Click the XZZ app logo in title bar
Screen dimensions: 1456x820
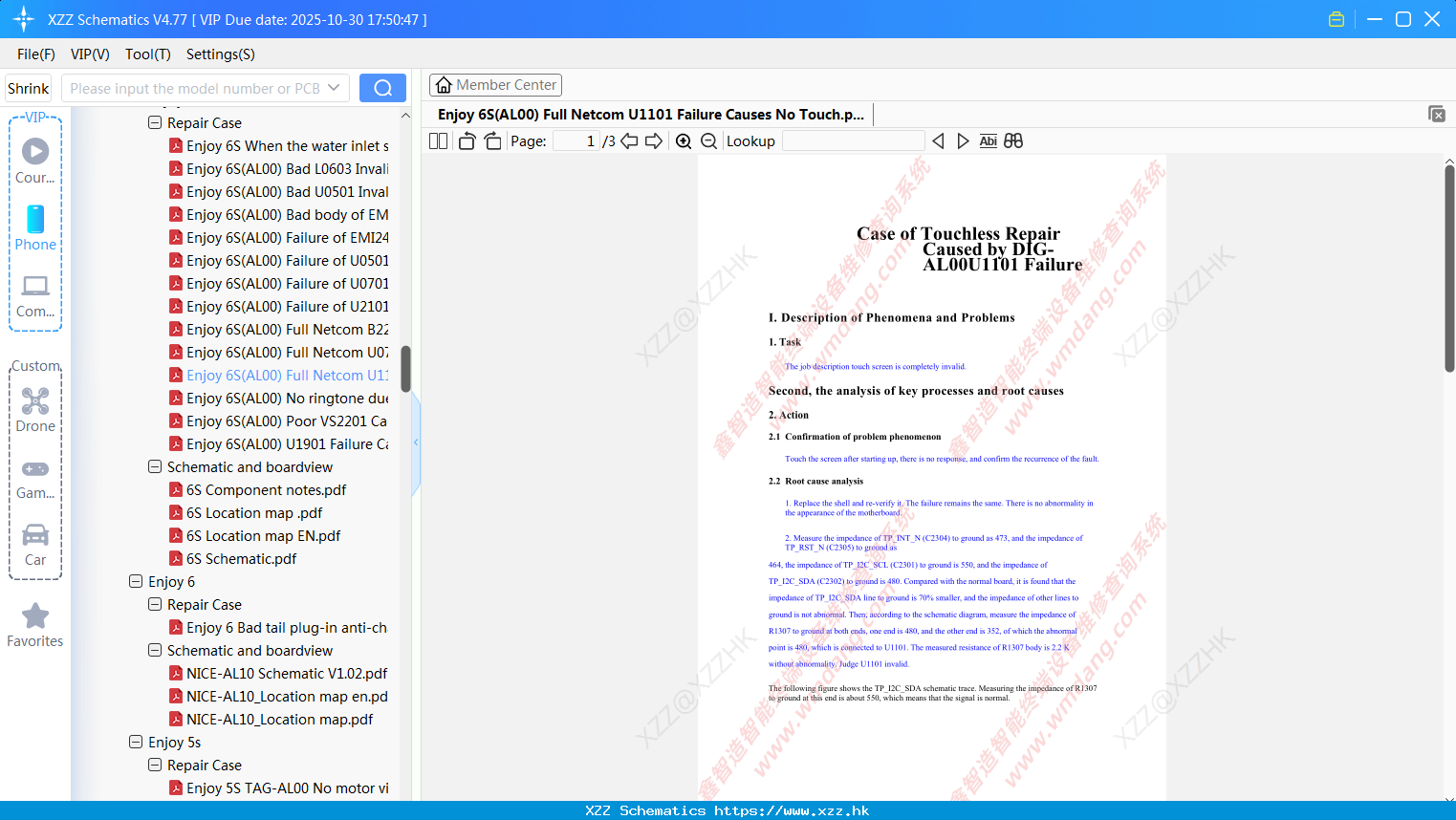24,19
